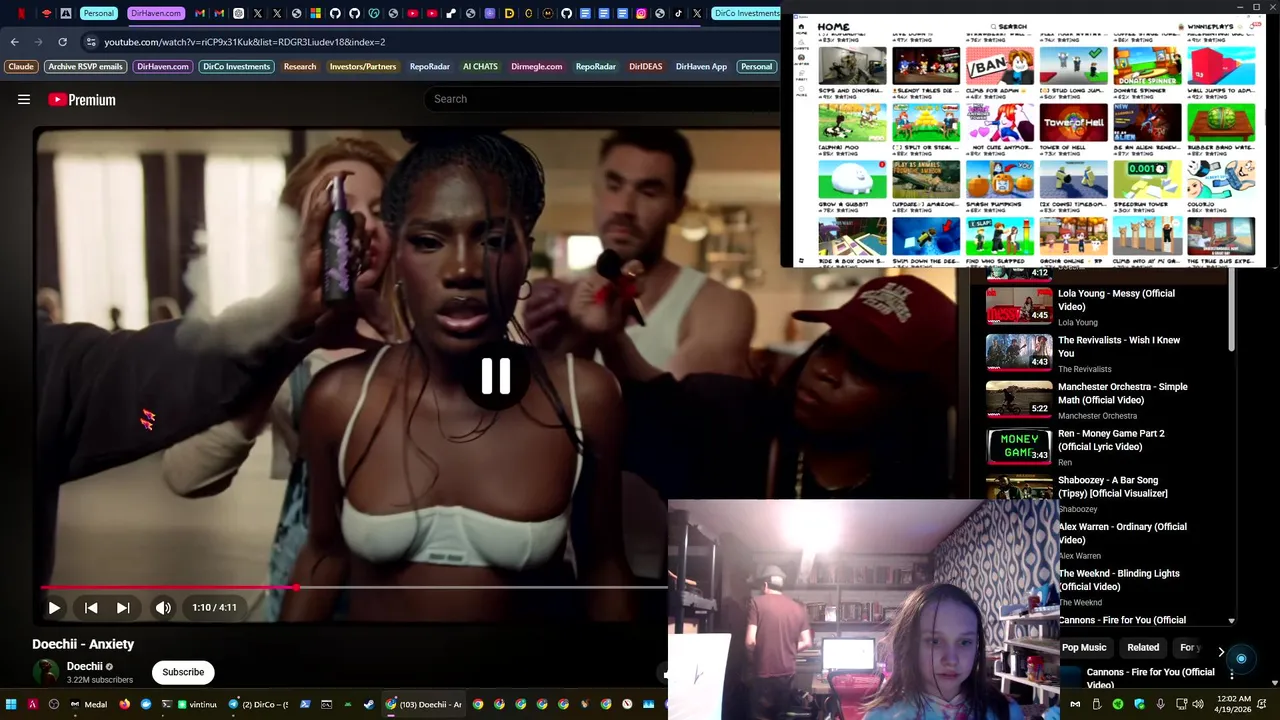Select the Pop Music filter chip
1280x720 pixels.
(x=1084, y=648)
